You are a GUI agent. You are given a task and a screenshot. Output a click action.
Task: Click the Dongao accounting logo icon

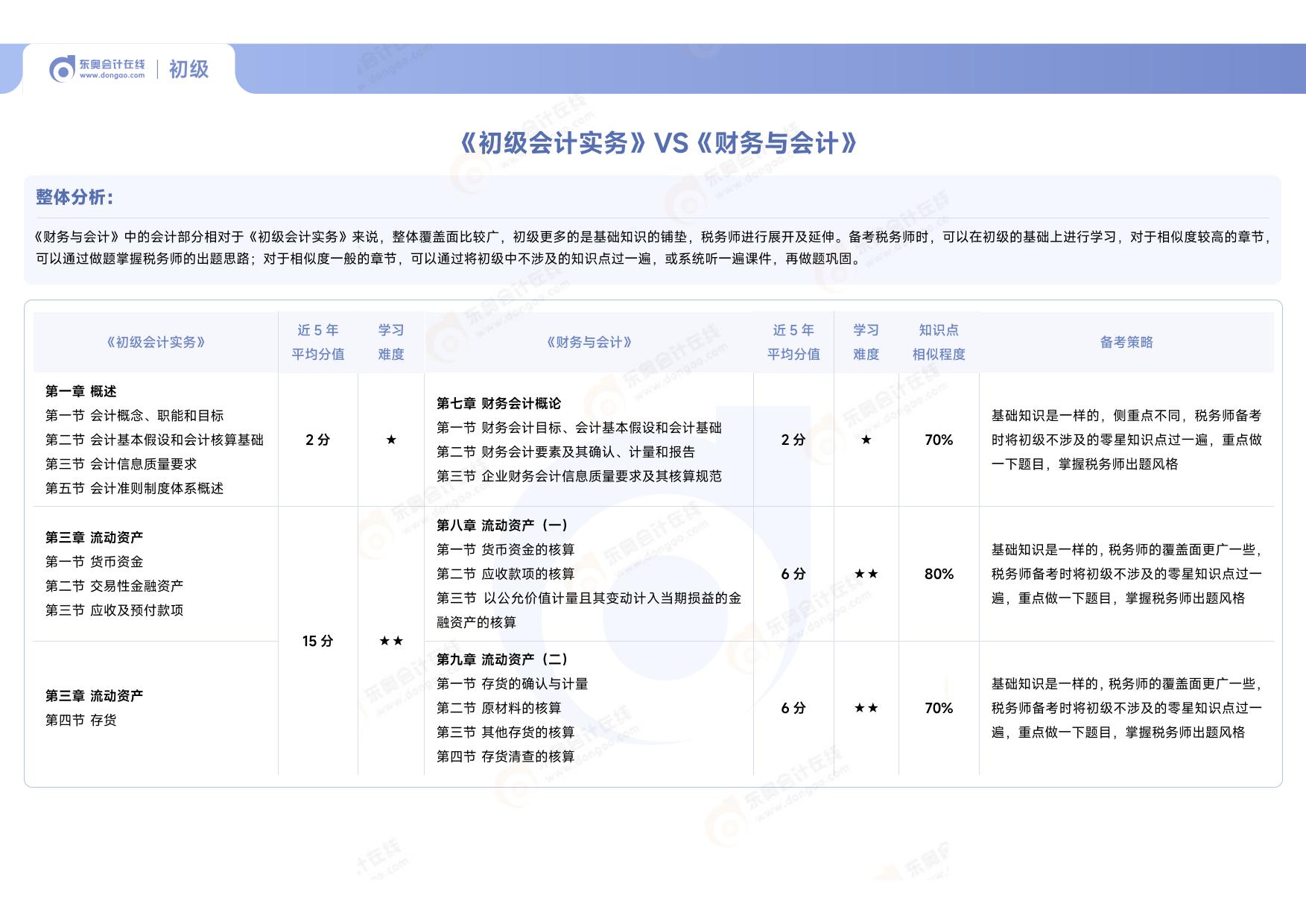(63, 69)
